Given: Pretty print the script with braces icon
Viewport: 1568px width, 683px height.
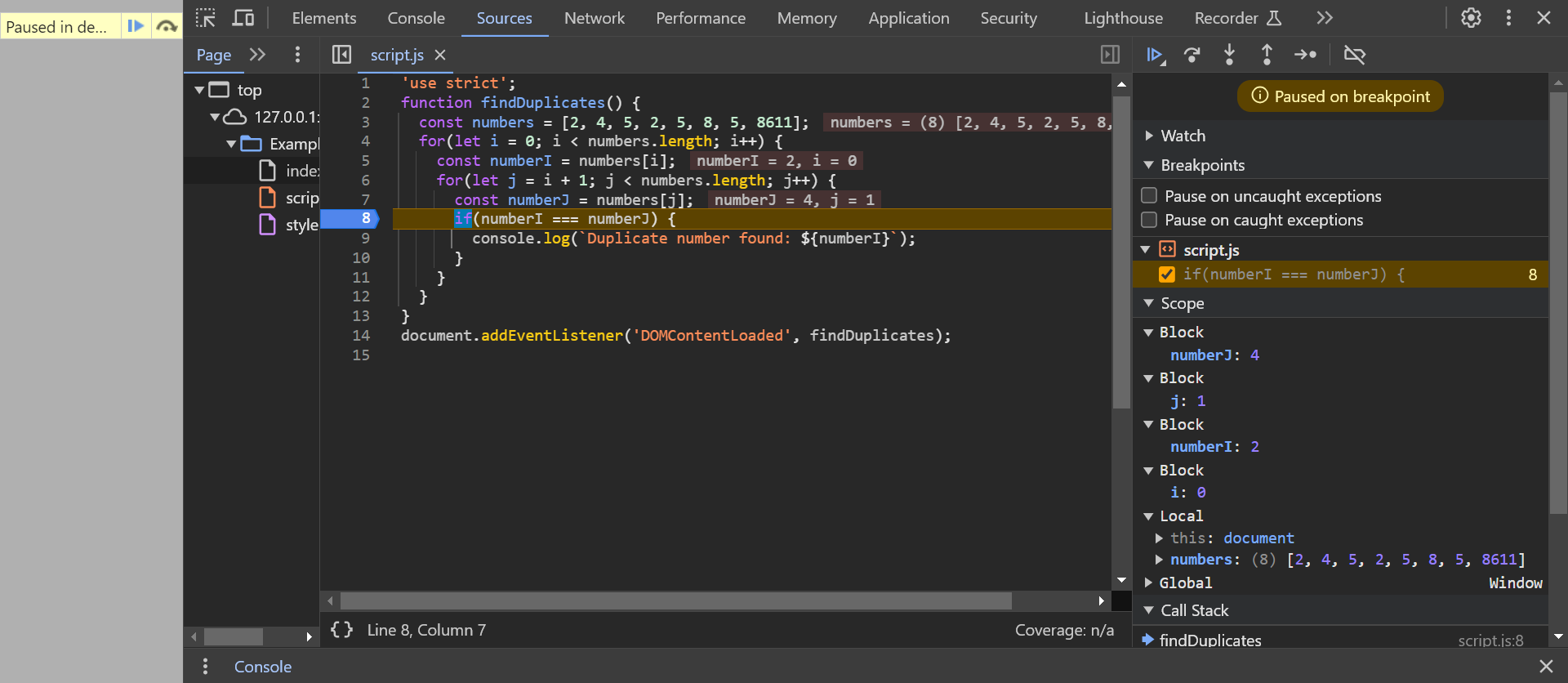Looking at the screenshot, I should [341, 630].
